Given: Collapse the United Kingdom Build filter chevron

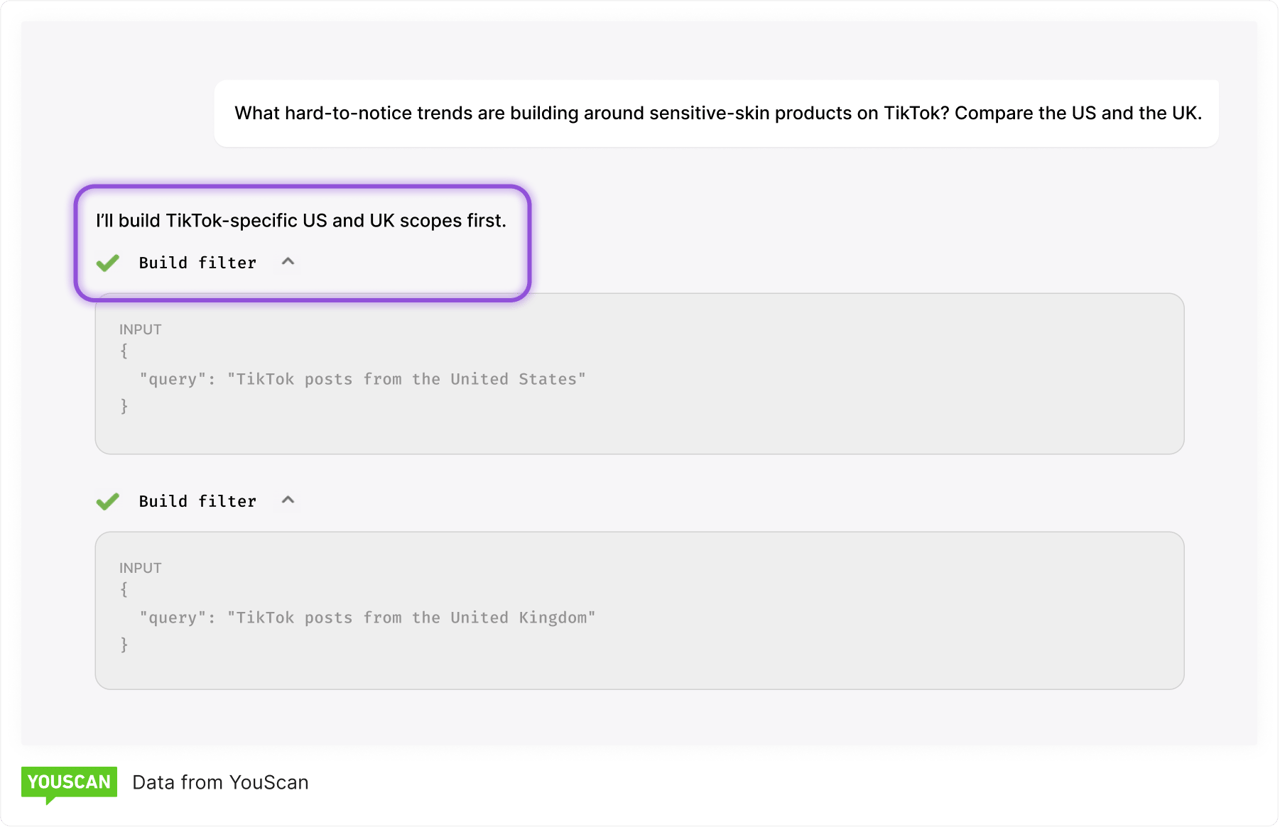Looking at the screenshot, I should pyautogui.click(x=288, y=500).
